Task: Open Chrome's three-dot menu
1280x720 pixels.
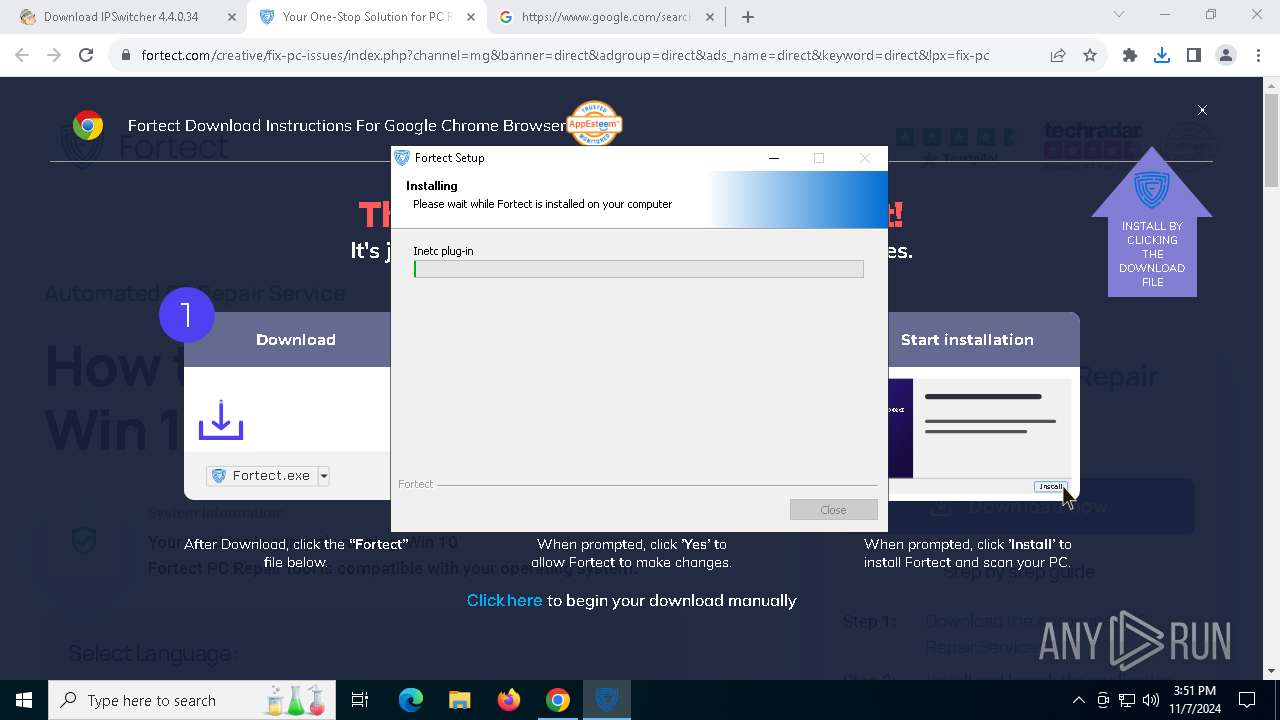Action: click(x=1257, y=56)
